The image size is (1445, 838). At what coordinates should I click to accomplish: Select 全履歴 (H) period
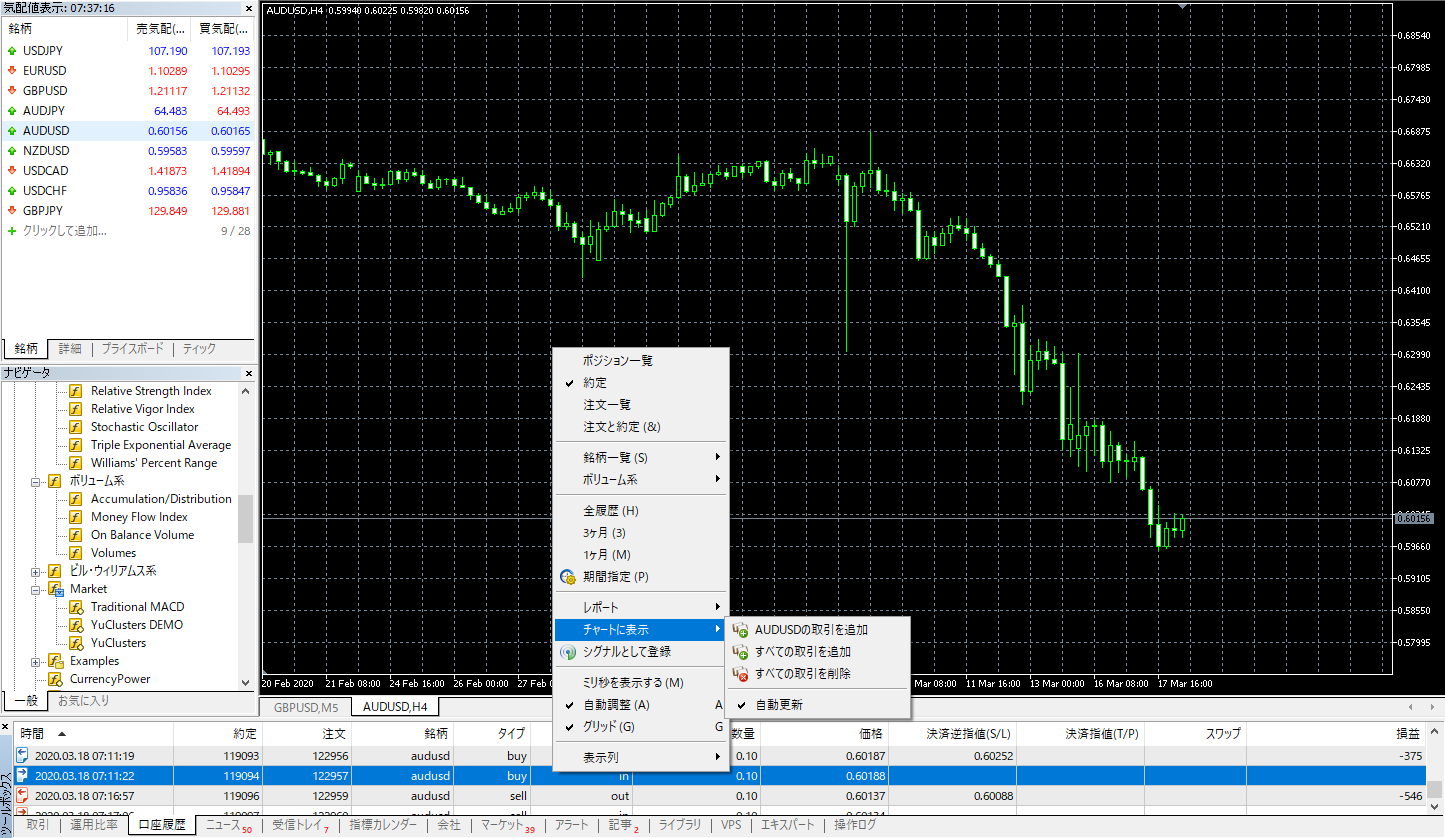coord(642,511)
